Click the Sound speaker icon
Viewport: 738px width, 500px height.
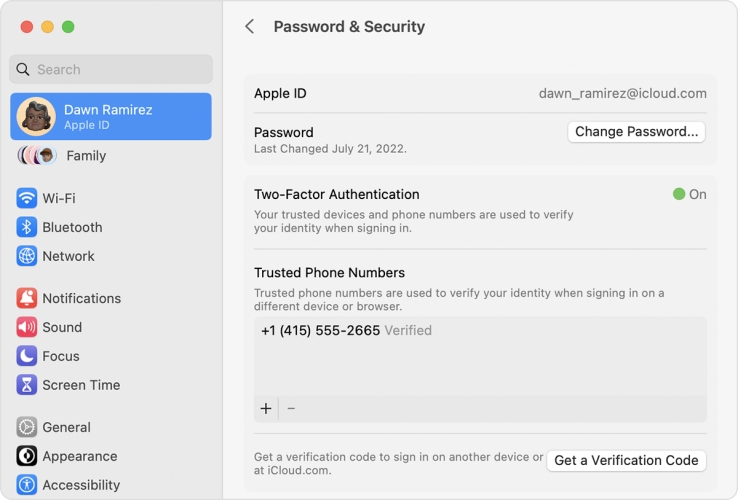pyautogui.click(x=27, y=327)
